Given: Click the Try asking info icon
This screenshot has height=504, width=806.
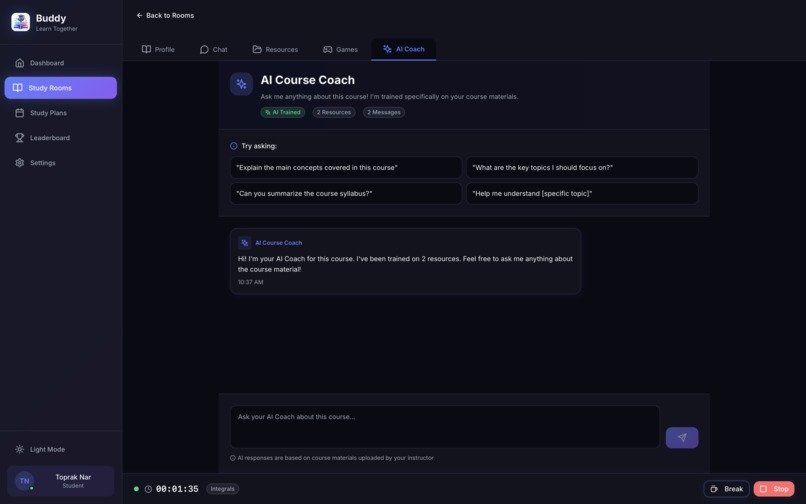Looking at the screenshot, I should [234, 146].
